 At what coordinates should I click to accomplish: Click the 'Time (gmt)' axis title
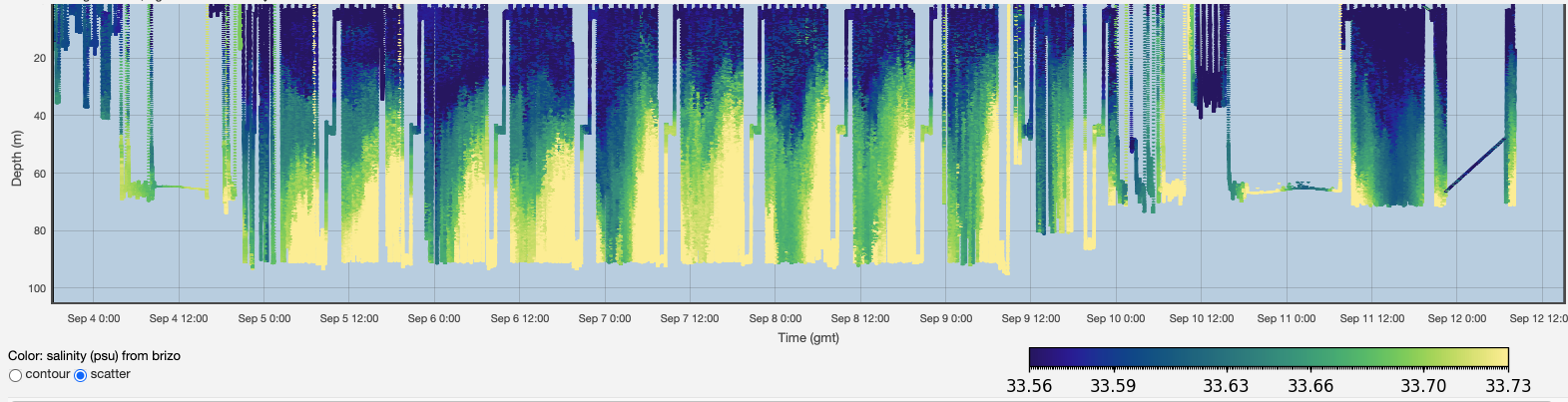(x=807, y=338)
